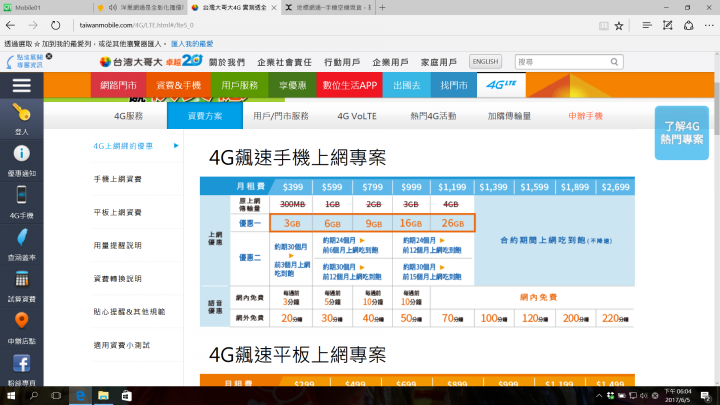Open the 網路門市 menu
This screenshot has height=405, width=720.
click(x=118, y=85)
